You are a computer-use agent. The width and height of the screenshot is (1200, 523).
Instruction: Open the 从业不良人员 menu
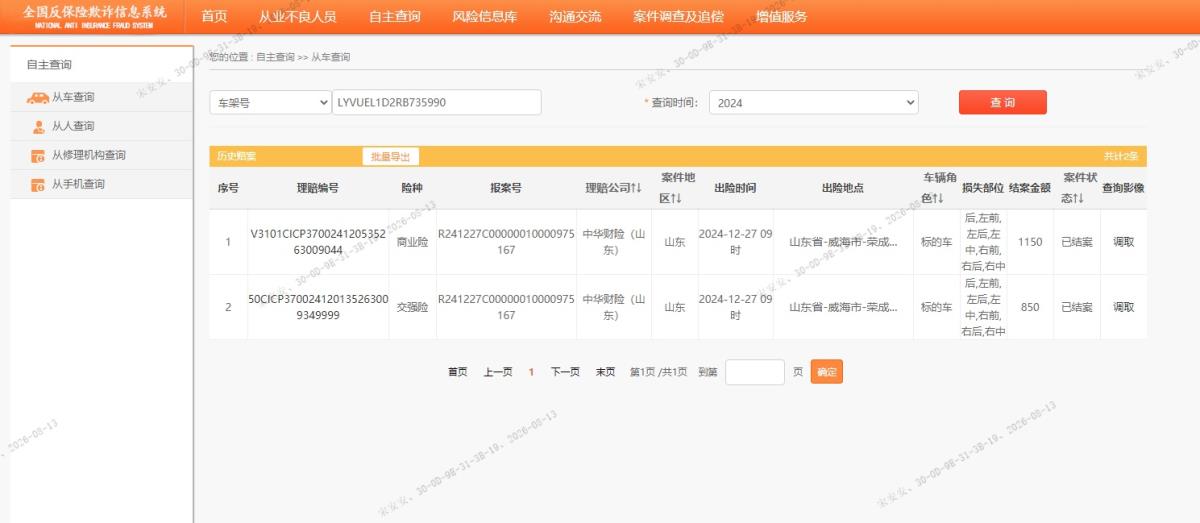pyautogui.click(x=298, y=17)
